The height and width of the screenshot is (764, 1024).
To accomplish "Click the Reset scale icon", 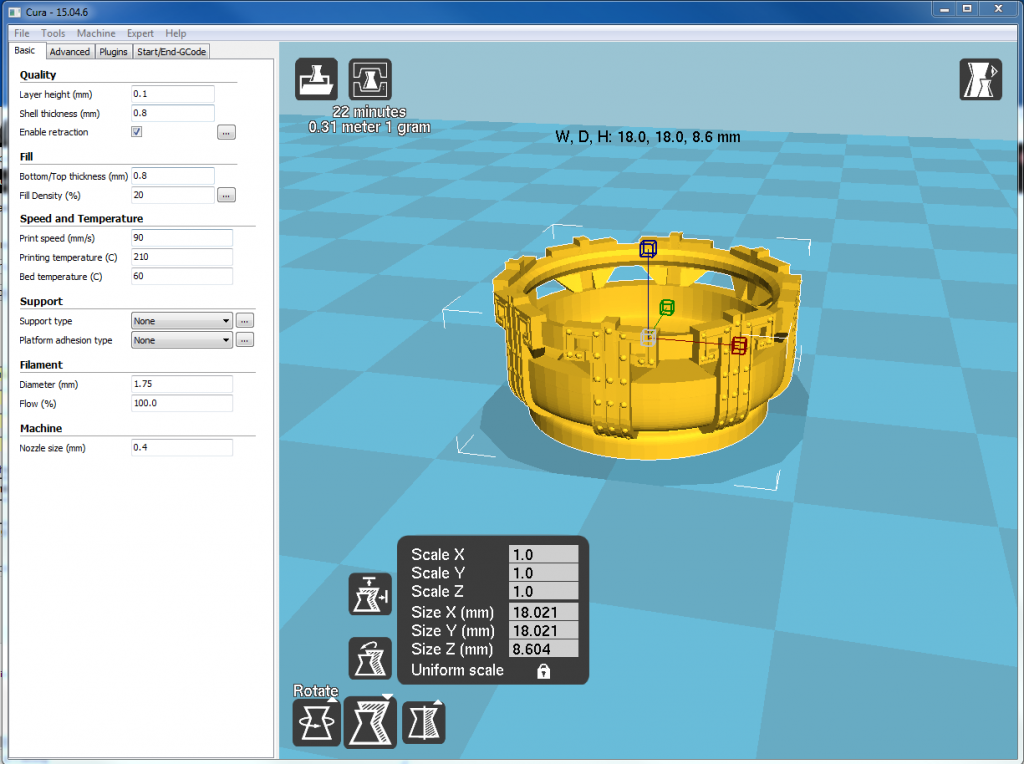I will pos(370,658).
